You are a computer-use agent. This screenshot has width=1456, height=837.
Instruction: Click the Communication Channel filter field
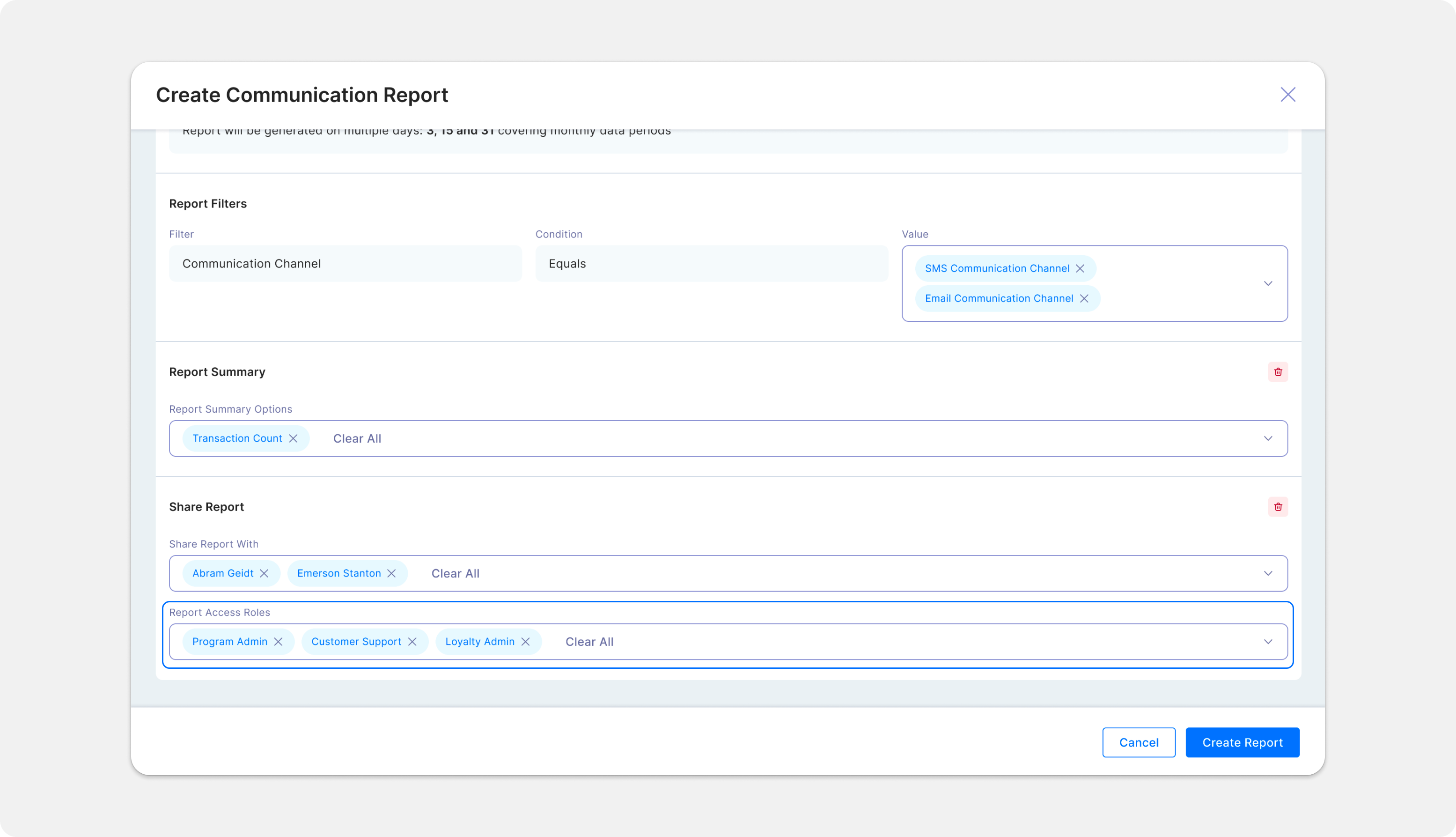(x=346, y=264)
